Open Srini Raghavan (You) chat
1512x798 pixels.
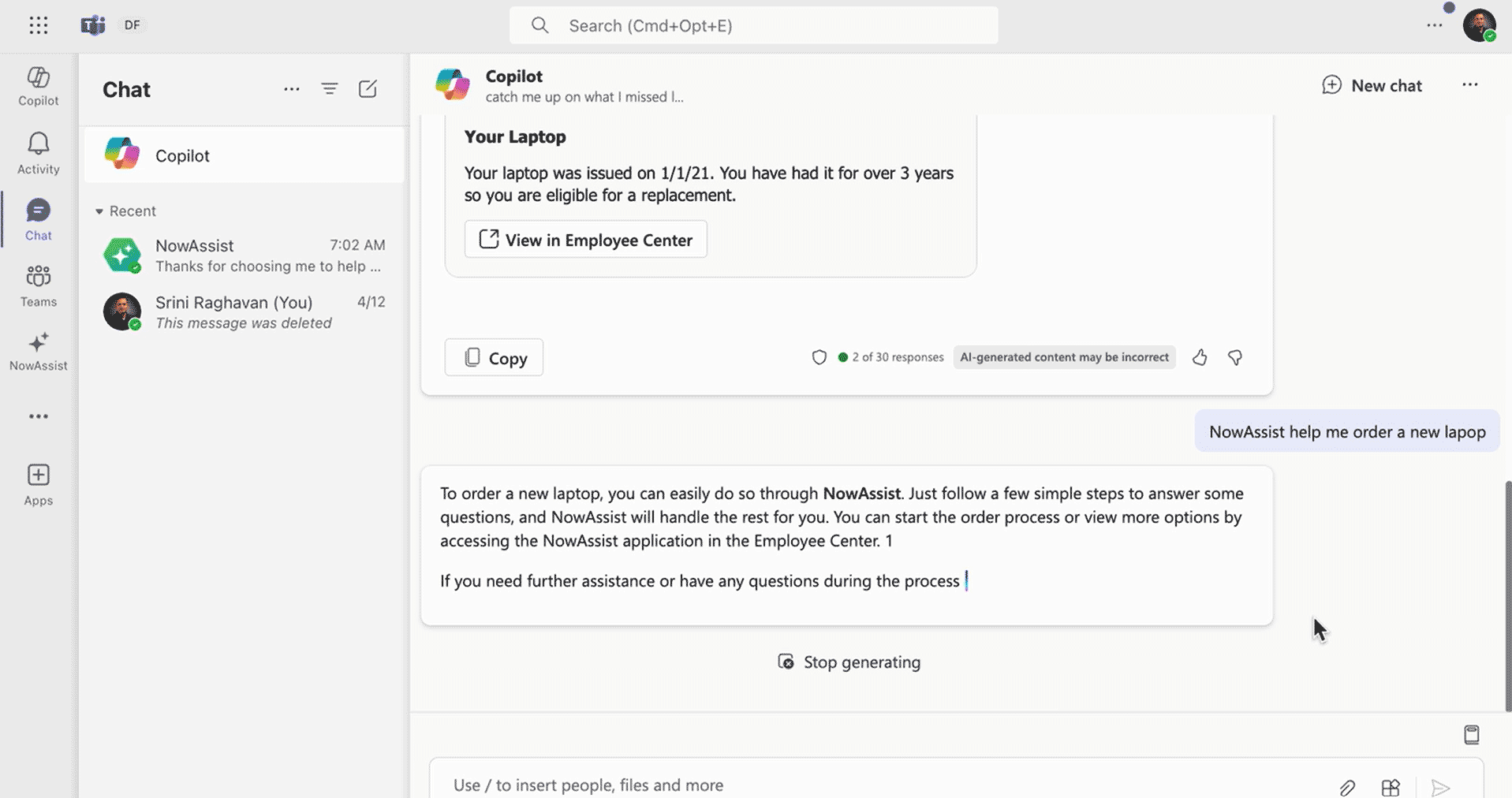pos(245,312)
